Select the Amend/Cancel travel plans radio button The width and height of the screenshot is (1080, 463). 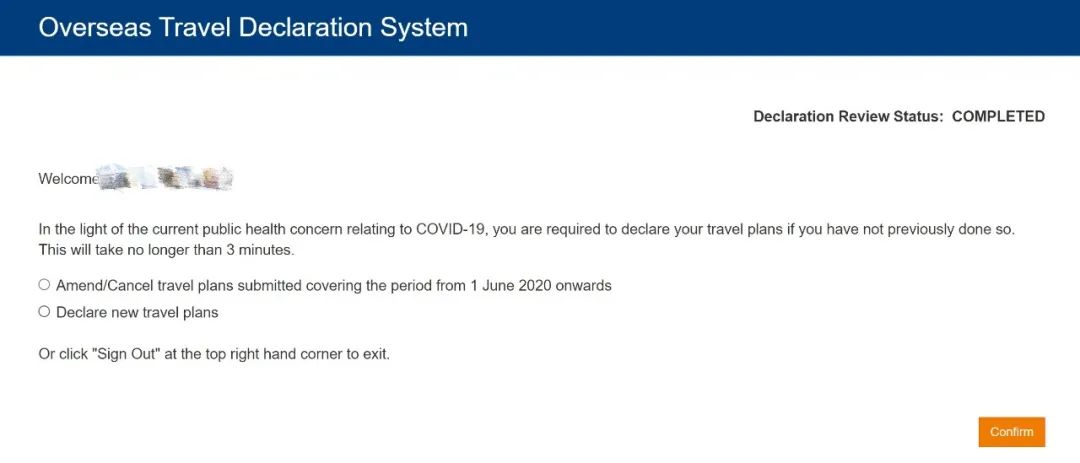point(44,285)
